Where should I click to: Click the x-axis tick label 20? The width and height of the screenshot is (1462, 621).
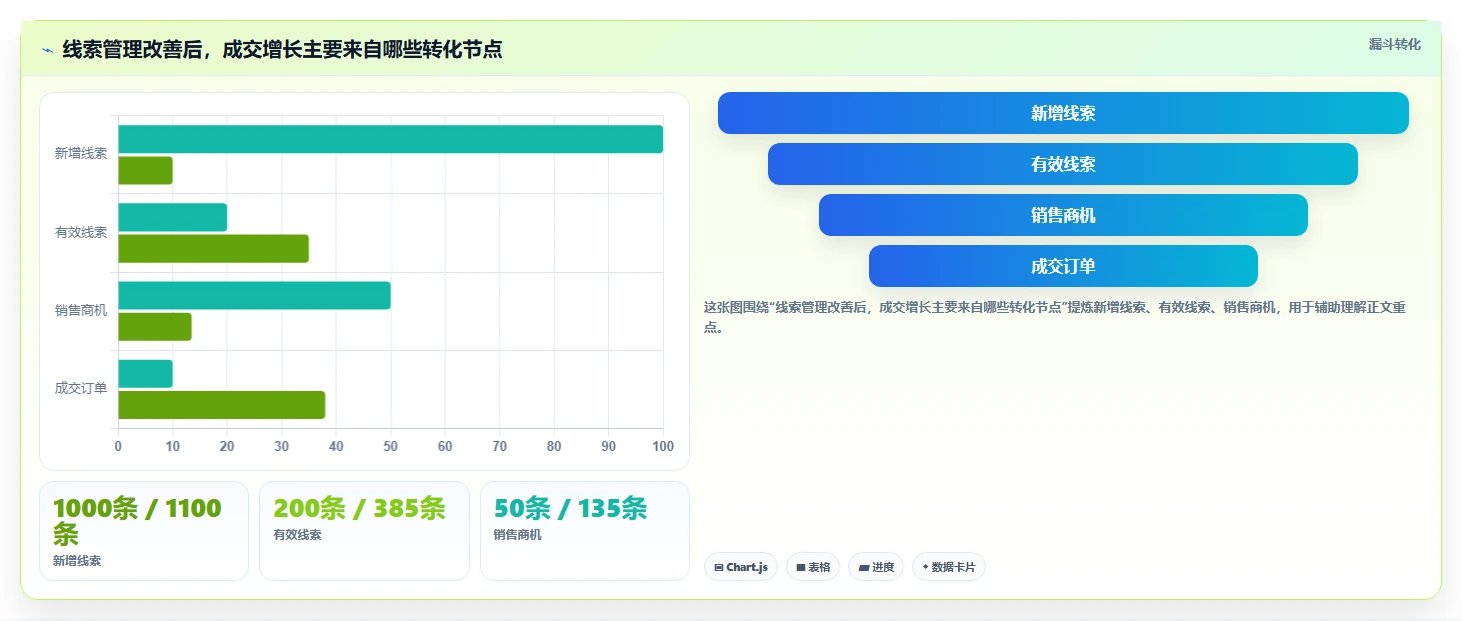point(227,446)
